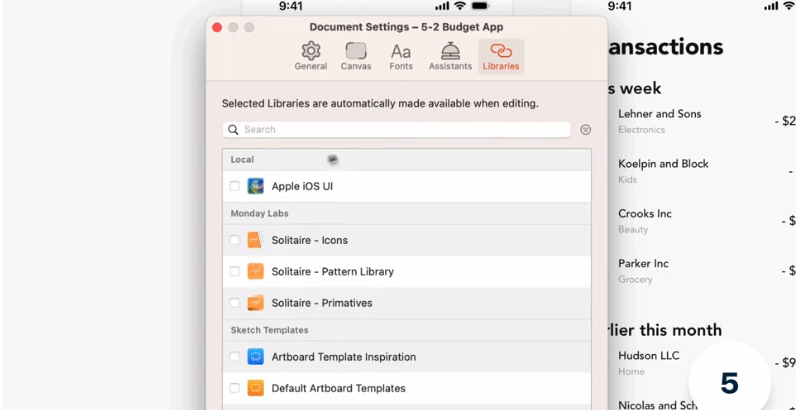Check the Default Artboard Templates checkbox
Screen dimensions: 797x410
pyautogui.click(x=234, y=388)
